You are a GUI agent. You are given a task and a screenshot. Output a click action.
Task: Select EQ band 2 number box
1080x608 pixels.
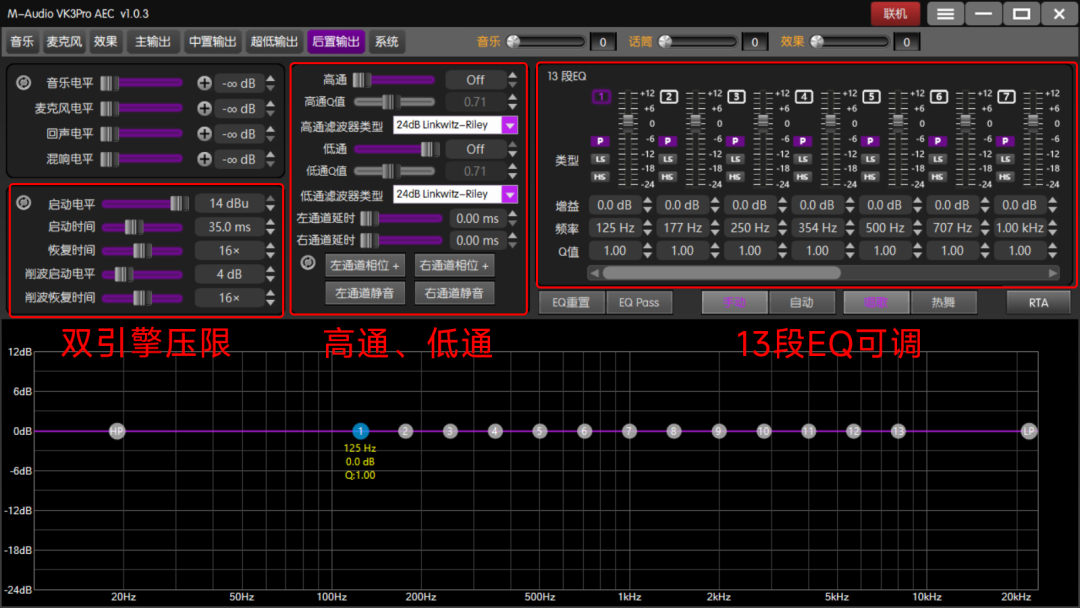click(x=668, y=97)
